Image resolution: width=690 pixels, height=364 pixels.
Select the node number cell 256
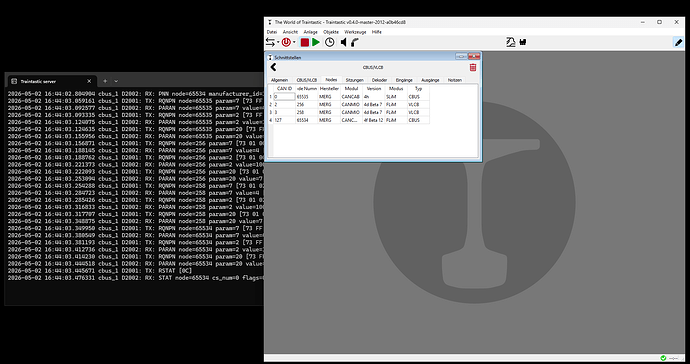[307, 104]
